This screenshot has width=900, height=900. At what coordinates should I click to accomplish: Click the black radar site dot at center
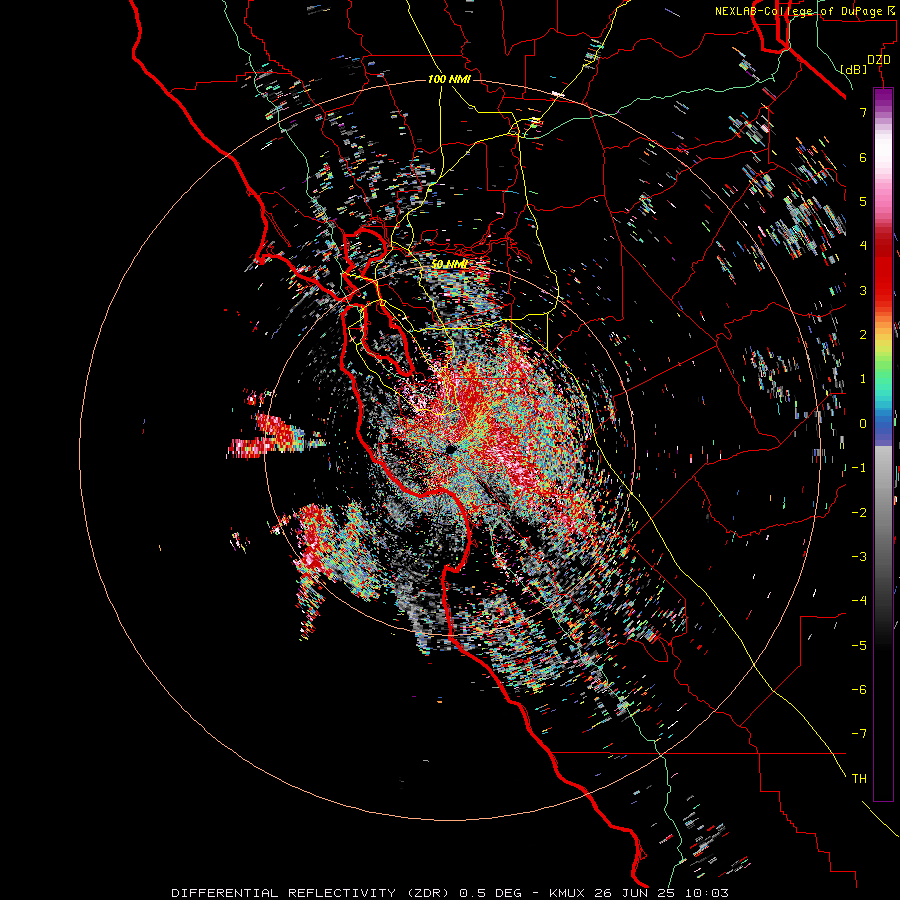pos(451,449)
